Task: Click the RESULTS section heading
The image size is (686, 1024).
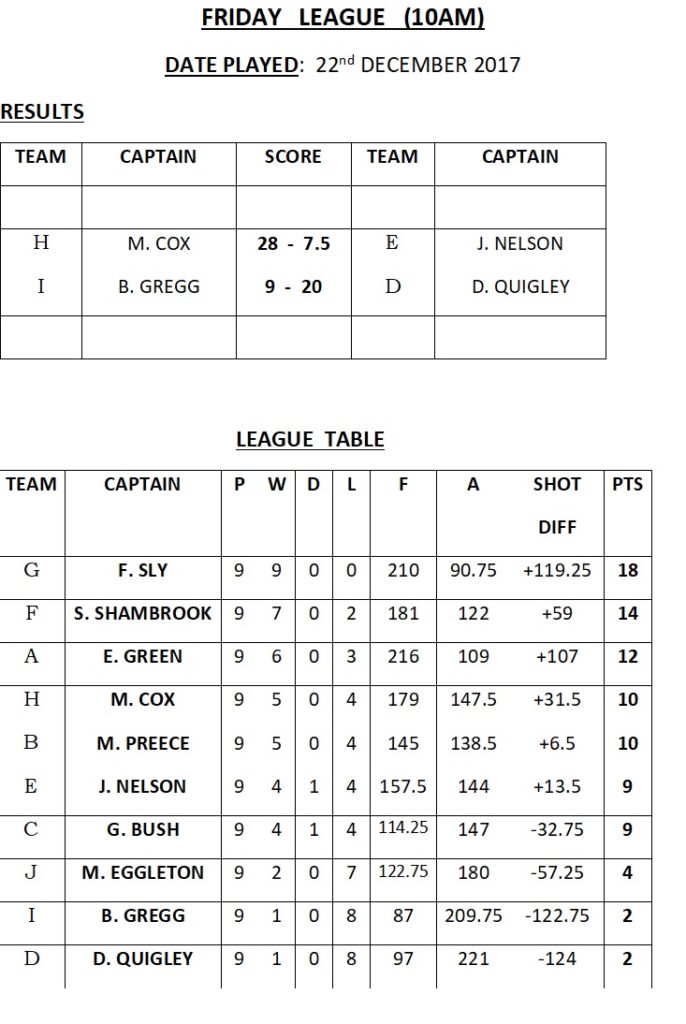Action: 42,112
